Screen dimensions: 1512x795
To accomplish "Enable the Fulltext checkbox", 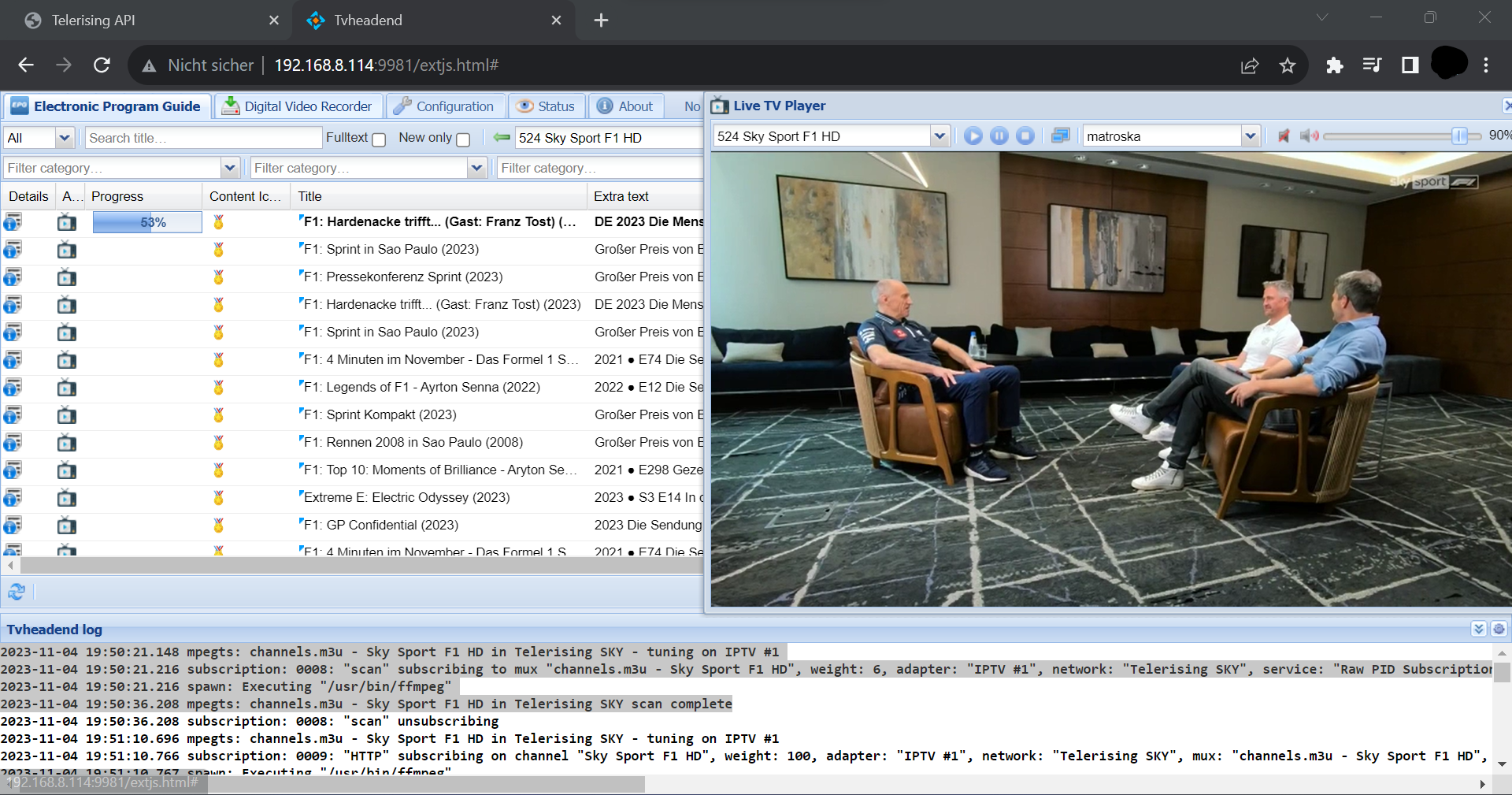I will coord(379,139).
